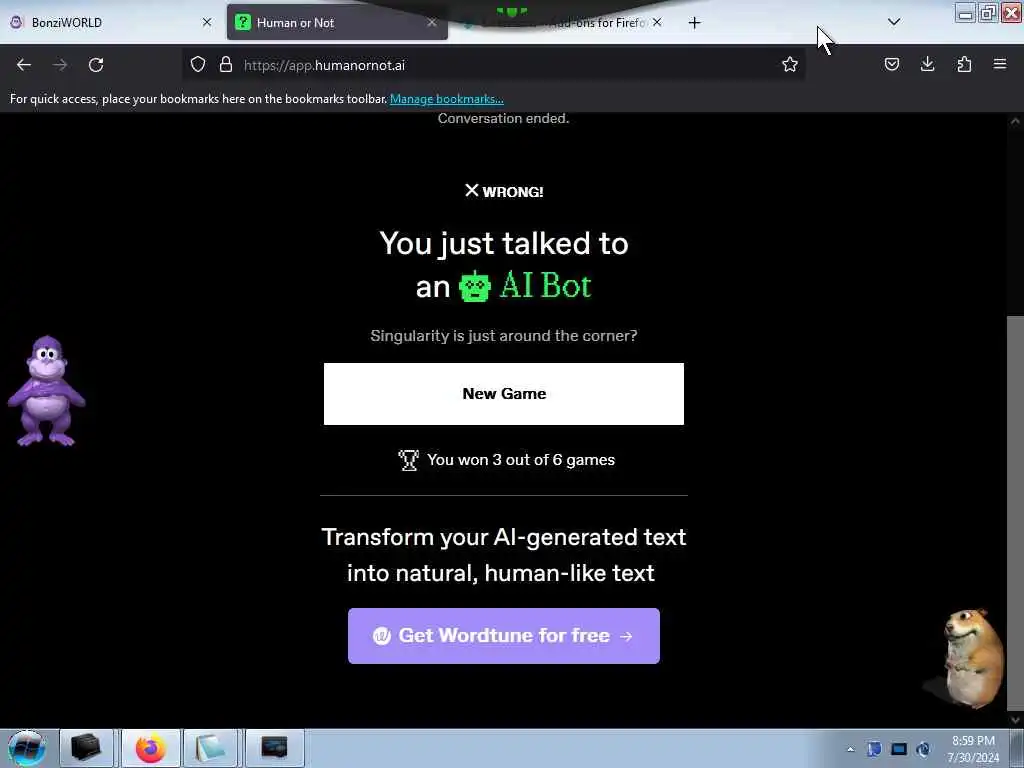
Task: Save page to Pocket
Action: click(x=891, y=64)
